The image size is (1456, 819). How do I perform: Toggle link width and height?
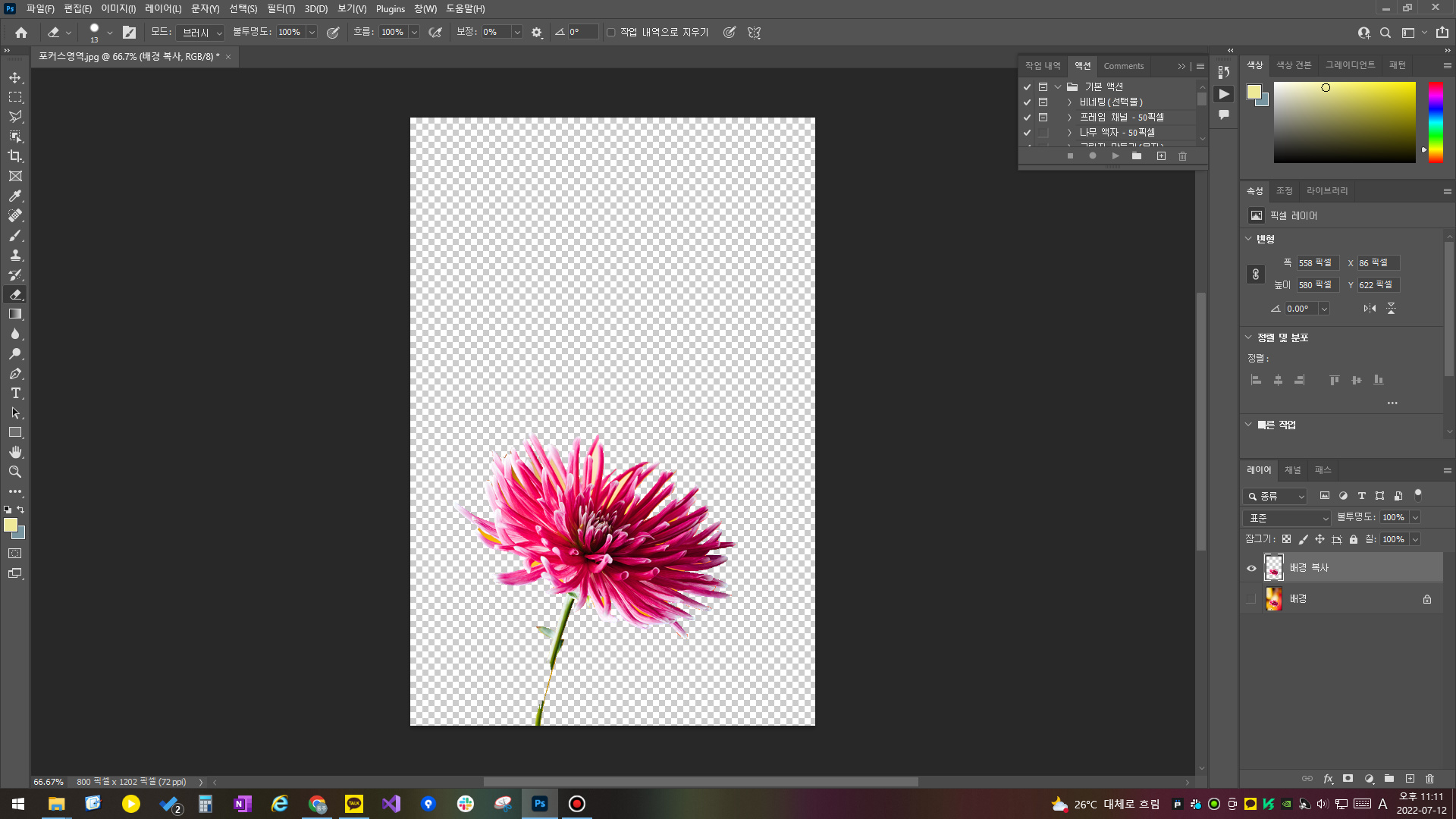click(x=1256, y=275)
